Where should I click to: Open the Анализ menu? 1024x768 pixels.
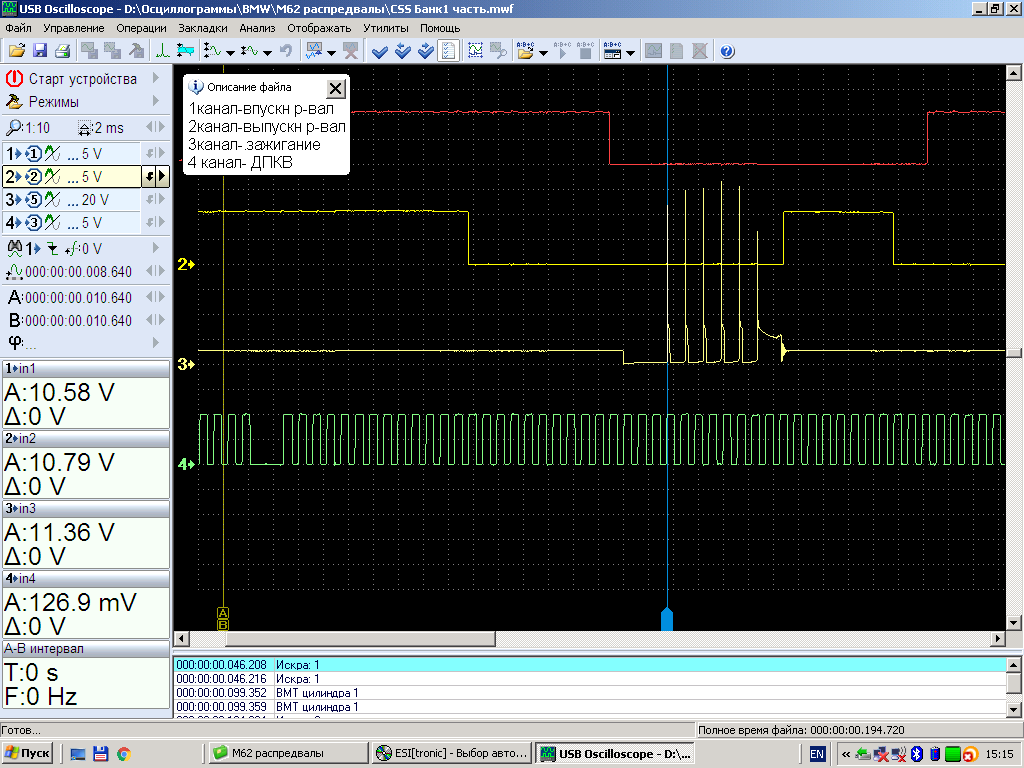tap(257, 28)
